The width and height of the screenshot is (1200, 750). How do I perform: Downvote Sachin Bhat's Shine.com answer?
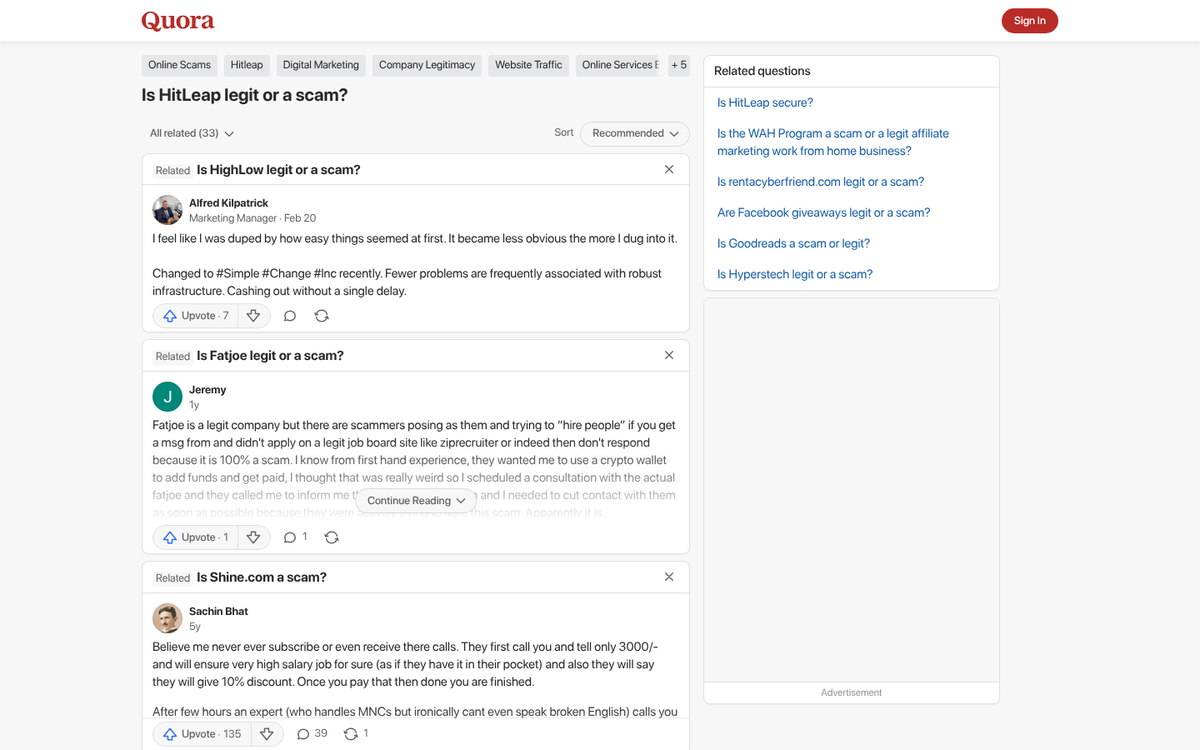[266, 733]
